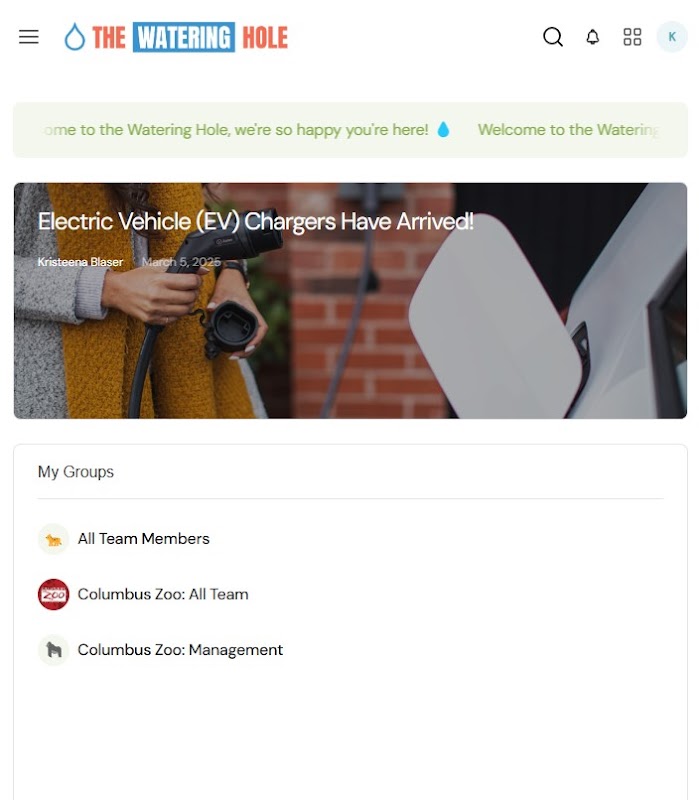Open the EV Chargers Have Arrived article

pyautogui.click(x=256, y=221)
